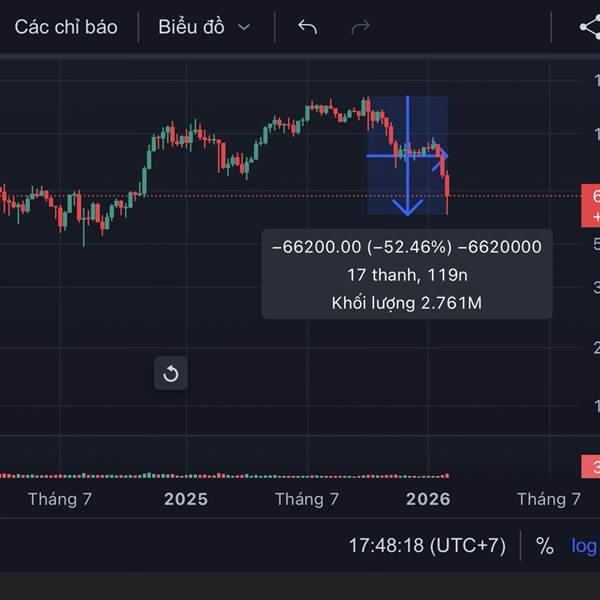The height and width of the screenshot is (600, 600).
Task: Click the red current price label
Action: click(x=590, y=204)
